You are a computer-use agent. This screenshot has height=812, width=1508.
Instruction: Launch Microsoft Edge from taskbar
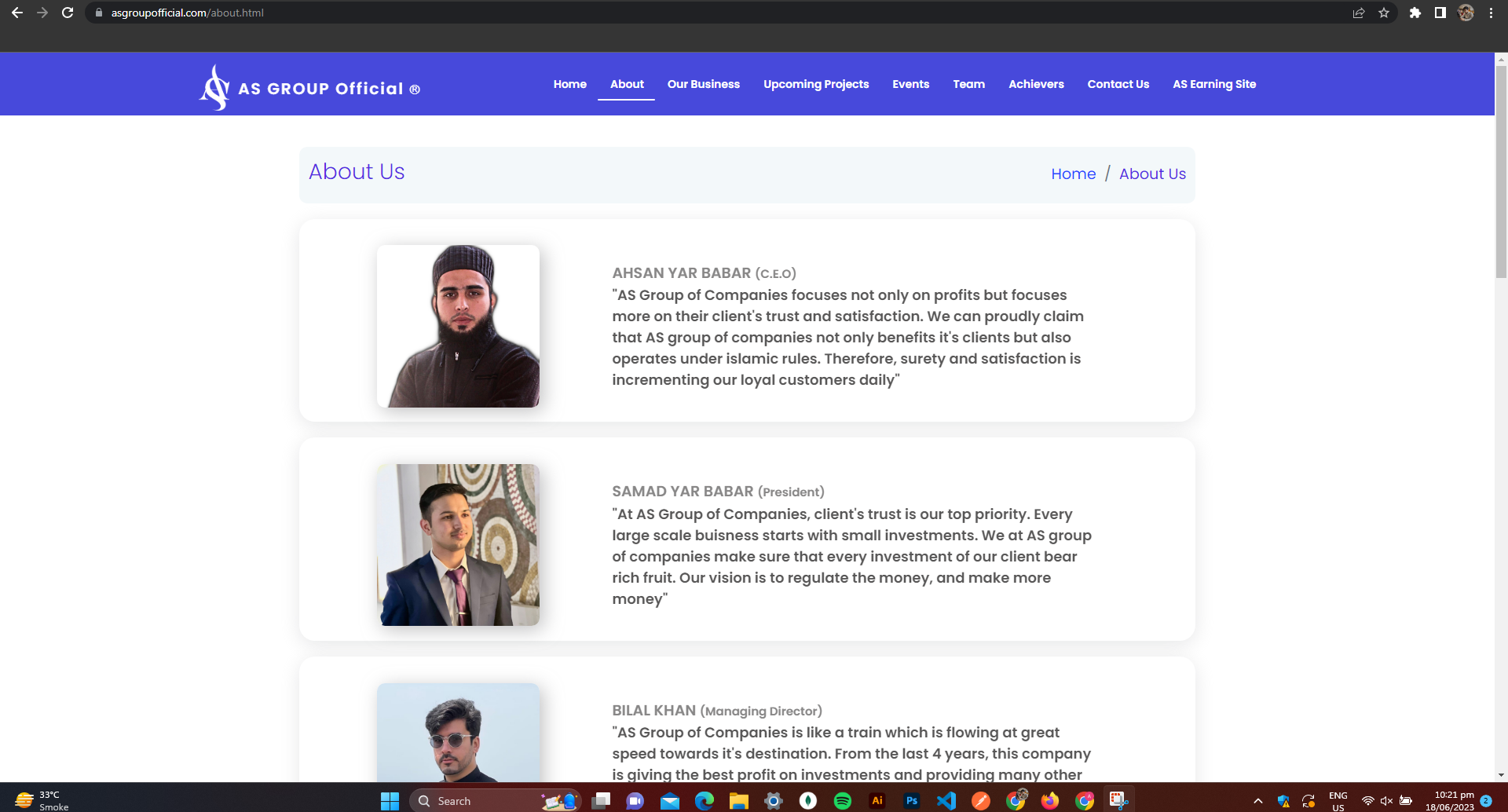pos(705,801)
